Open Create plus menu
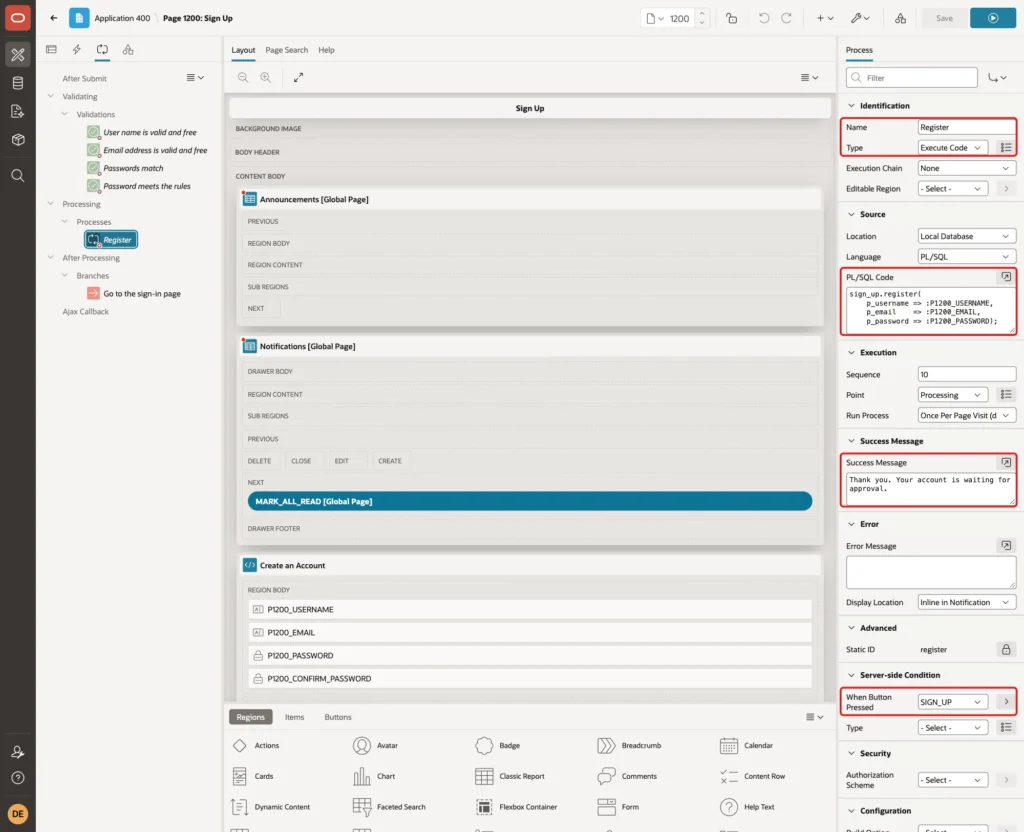 824,18
